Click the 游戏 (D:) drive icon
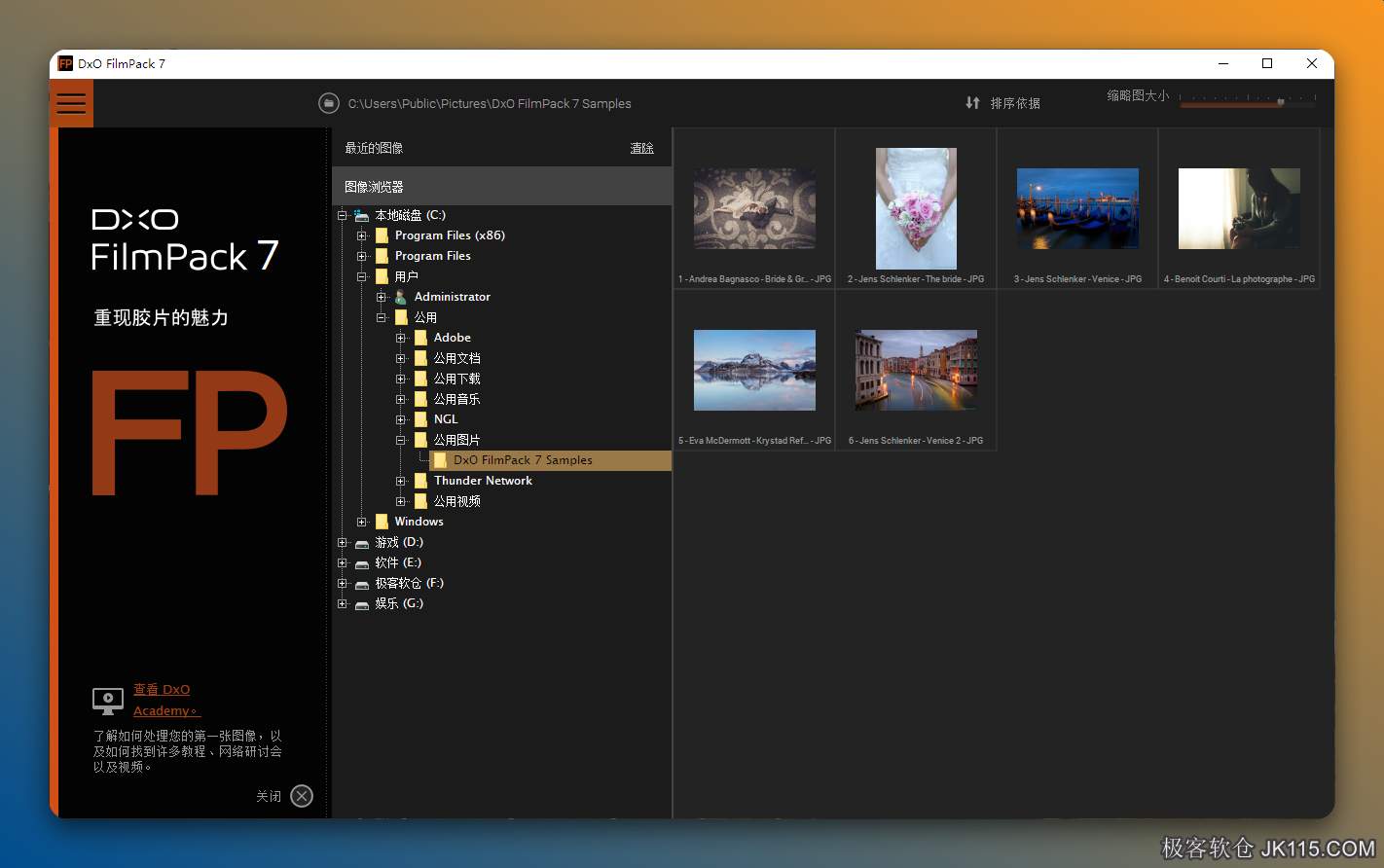The image size is (1384, 868). coord(362,543)
